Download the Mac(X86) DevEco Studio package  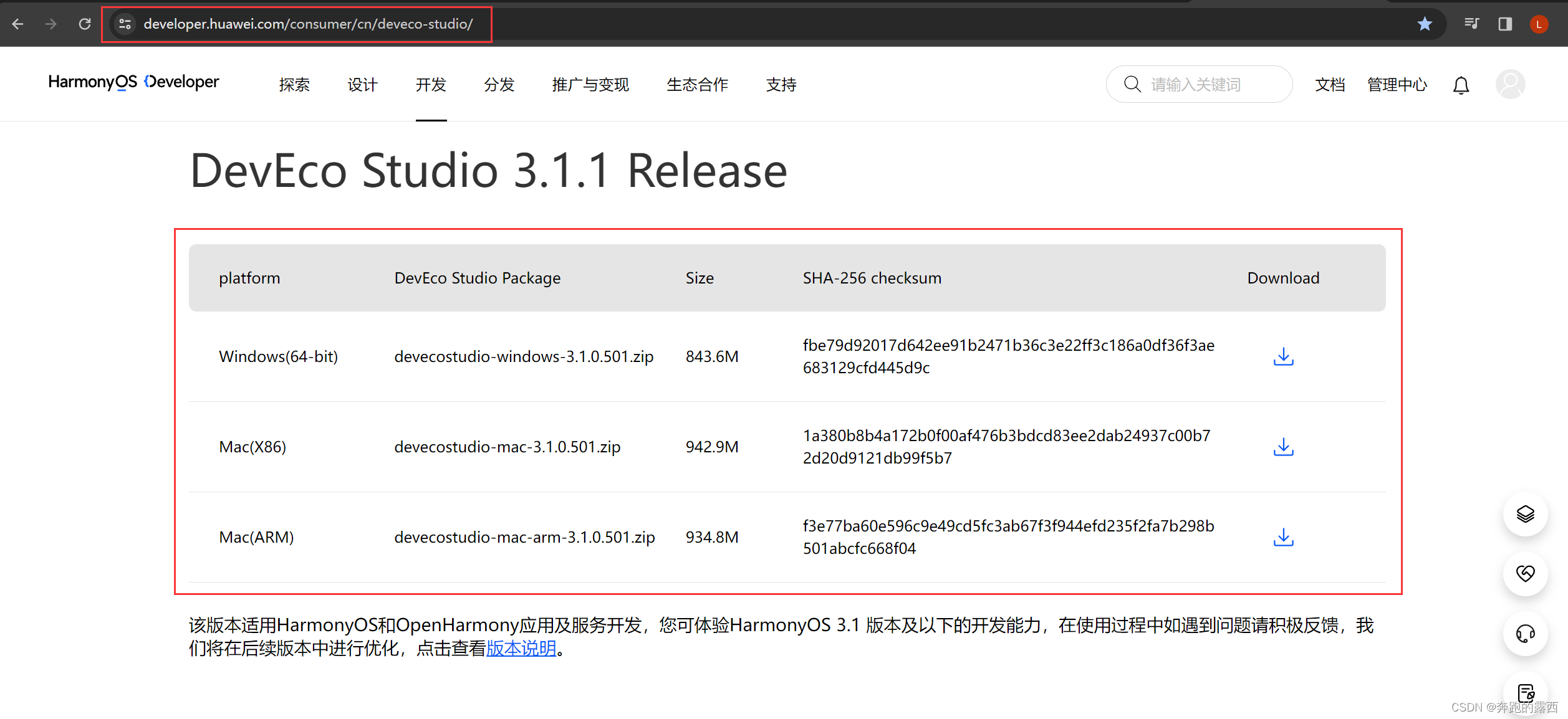(x=1283, y=447)
